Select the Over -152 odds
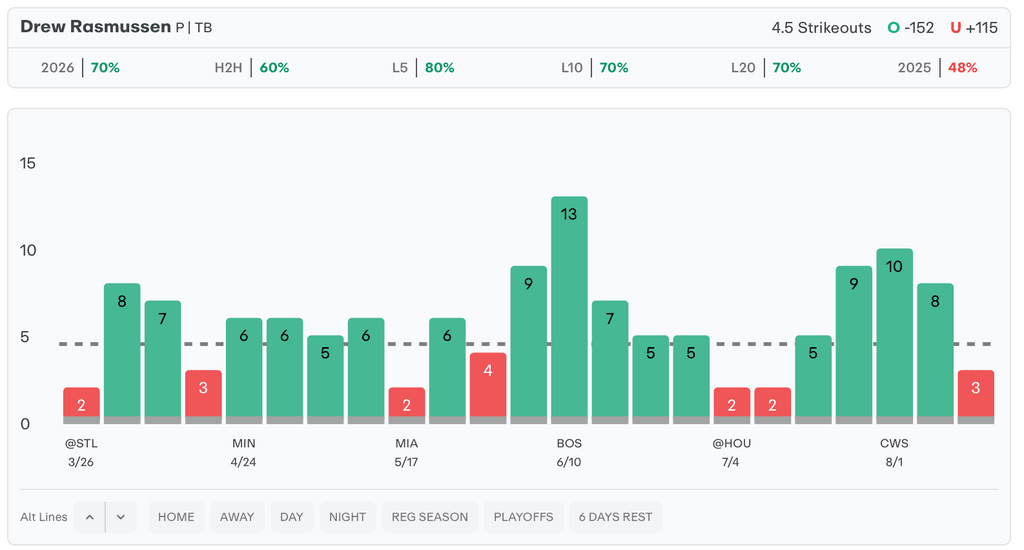Screen dimensions: 1024x550 click(910, 27)
